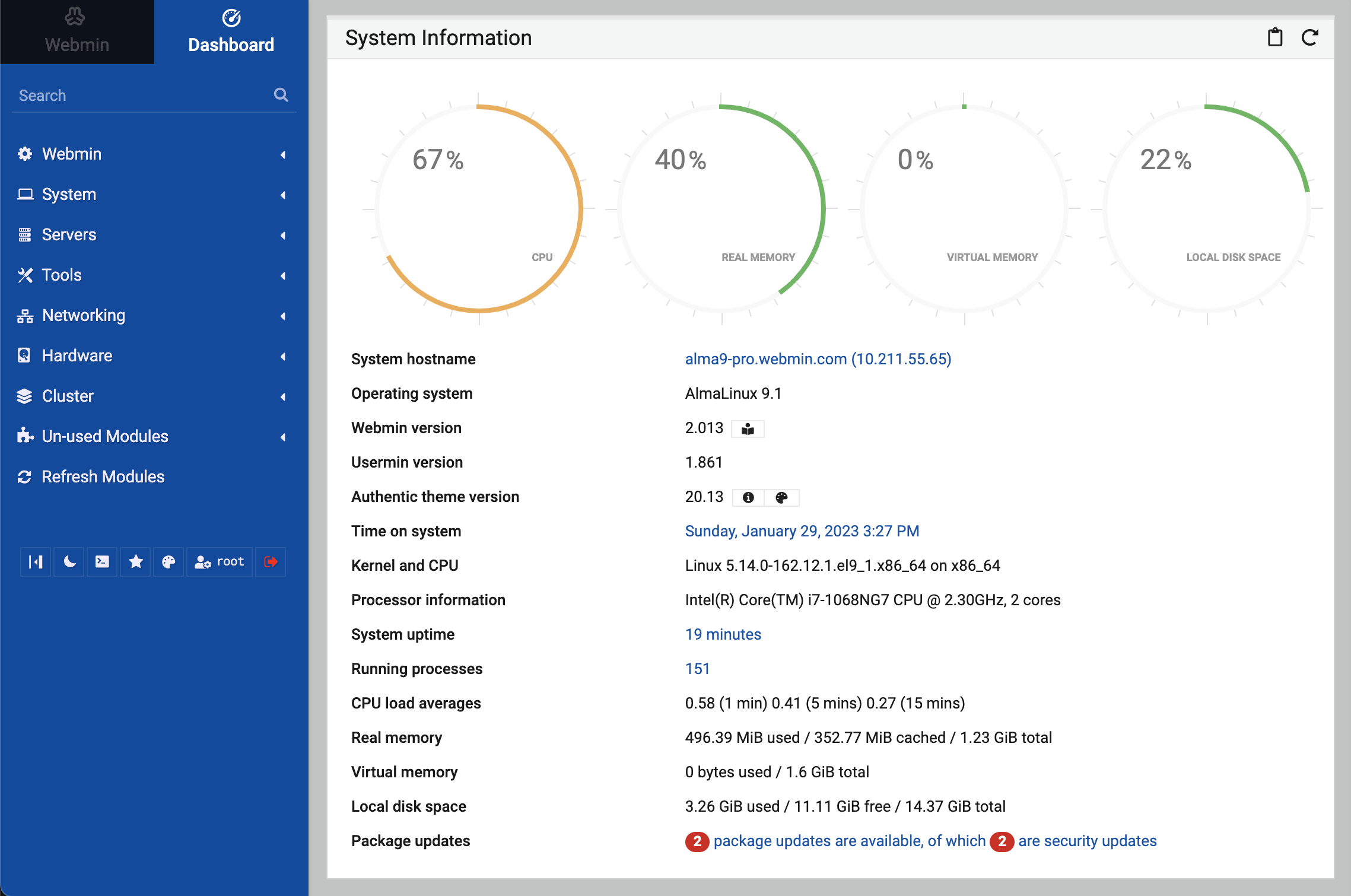Open the package updates available link

pyautogui.click(x=849, y=841)
